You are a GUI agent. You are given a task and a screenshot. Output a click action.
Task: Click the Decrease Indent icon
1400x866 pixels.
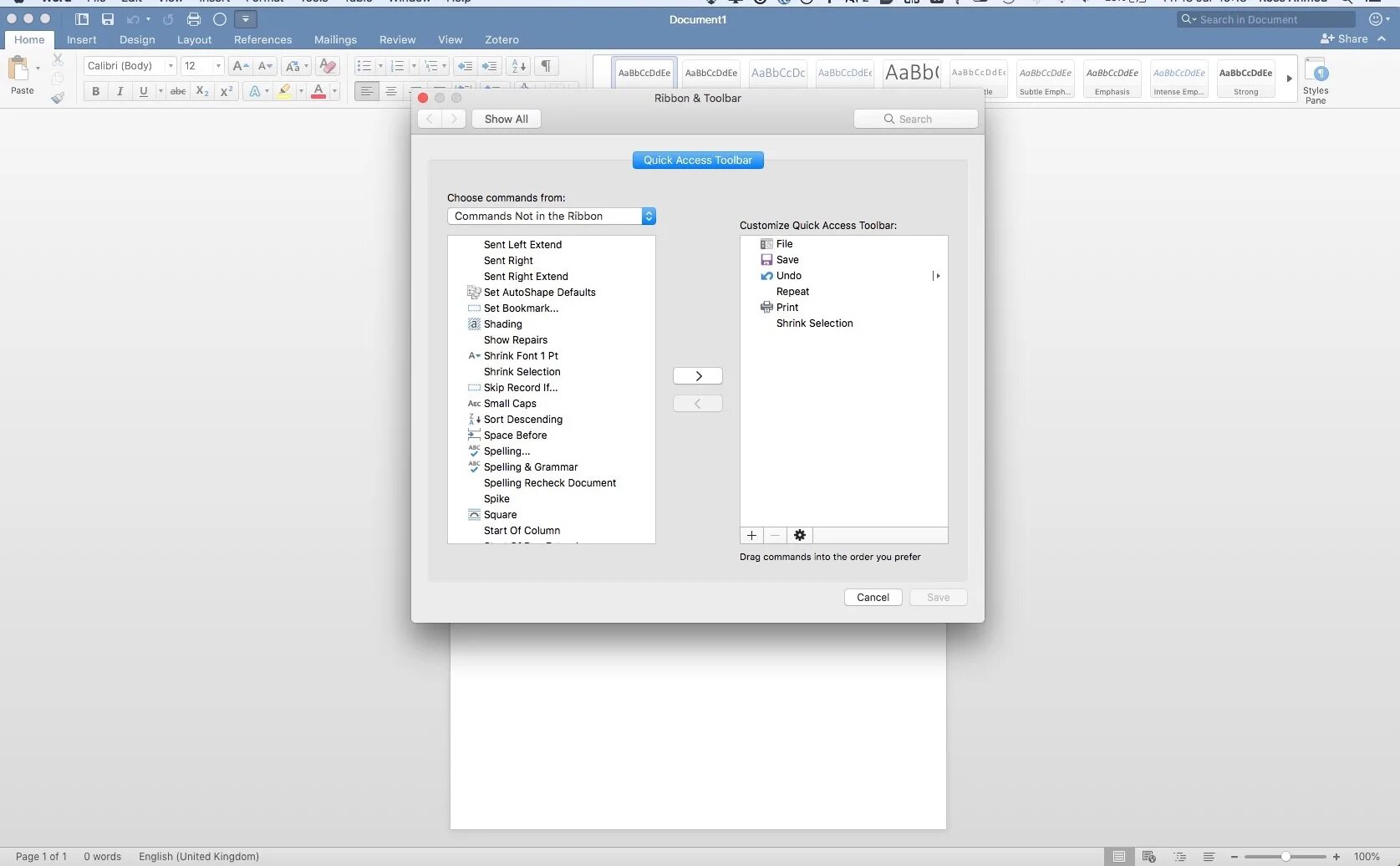[x=466, y=66]
